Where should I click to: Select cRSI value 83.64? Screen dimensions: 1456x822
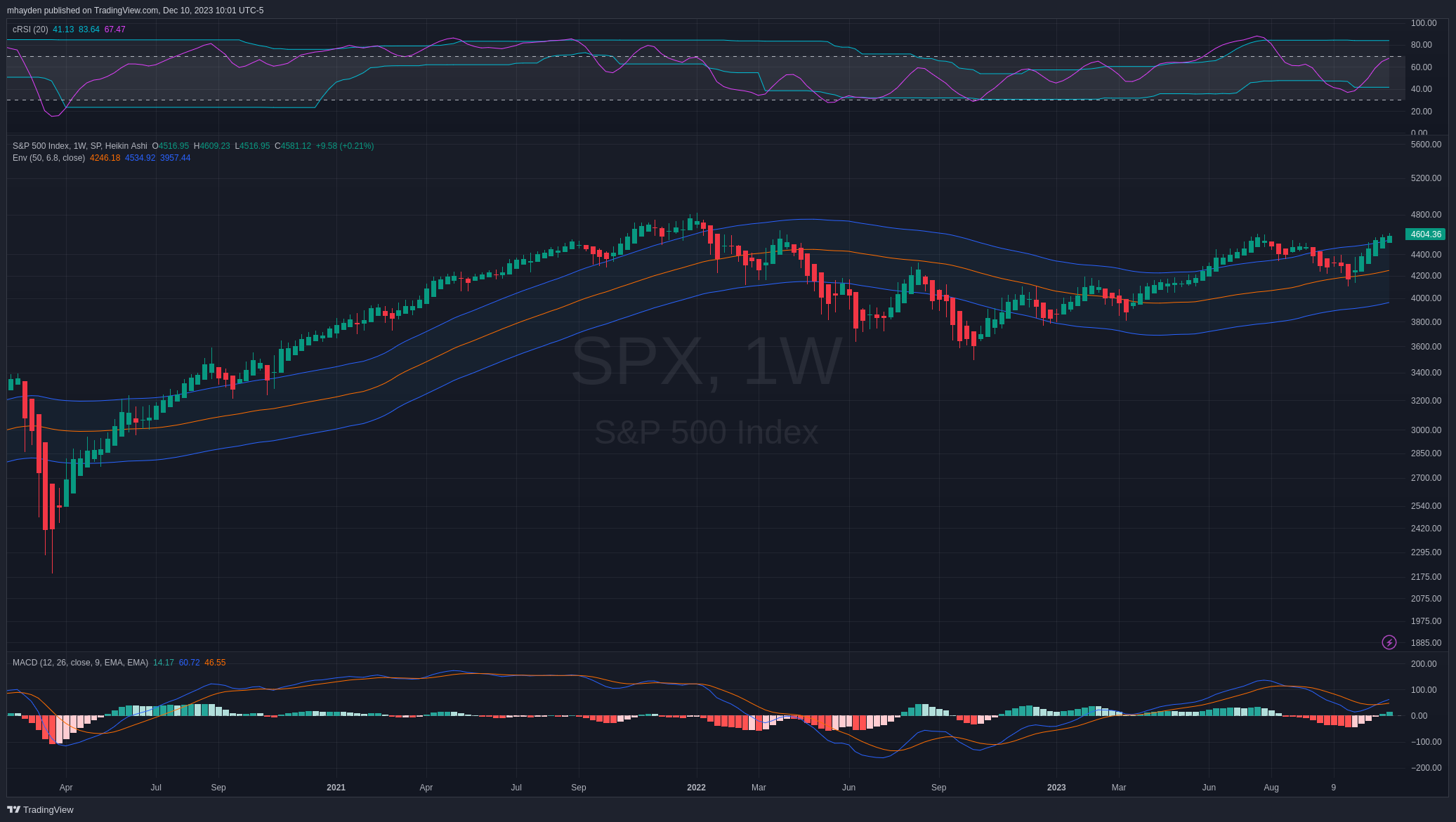coord(89,29)
